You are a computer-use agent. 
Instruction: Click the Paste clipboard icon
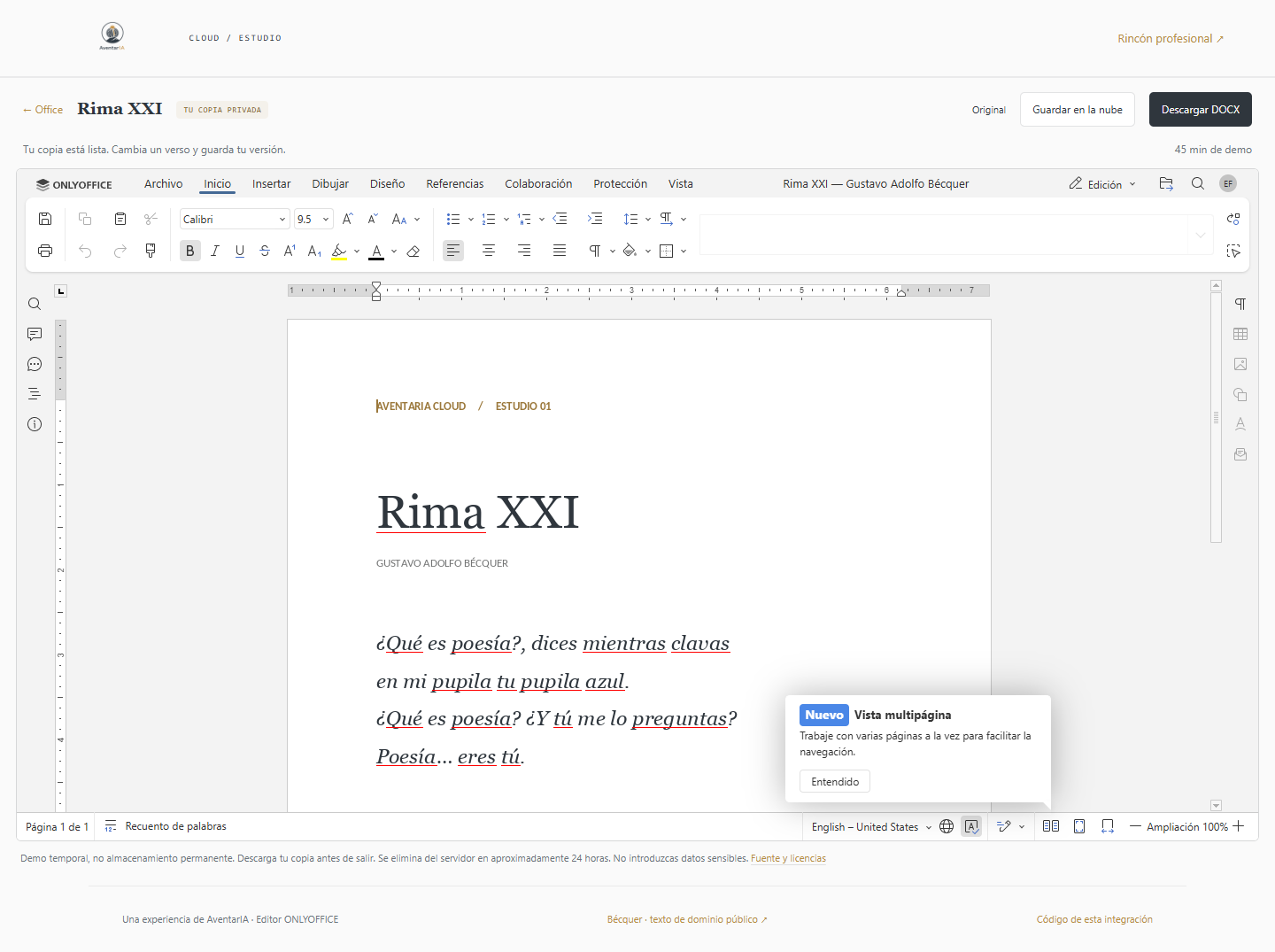(x=120, y=219)
